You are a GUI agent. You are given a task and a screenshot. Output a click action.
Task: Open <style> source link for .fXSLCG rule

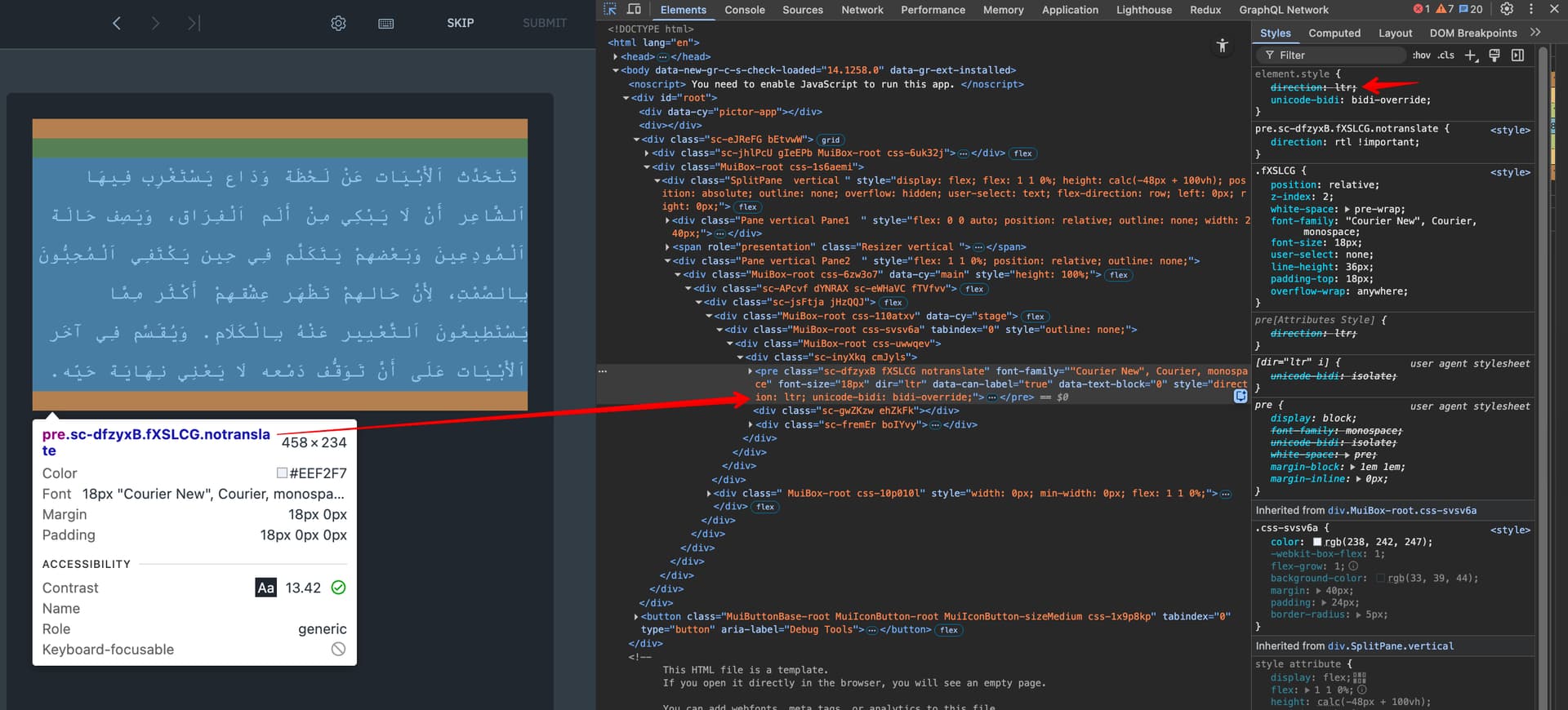pyautogui.click(x=1510, y=172)
